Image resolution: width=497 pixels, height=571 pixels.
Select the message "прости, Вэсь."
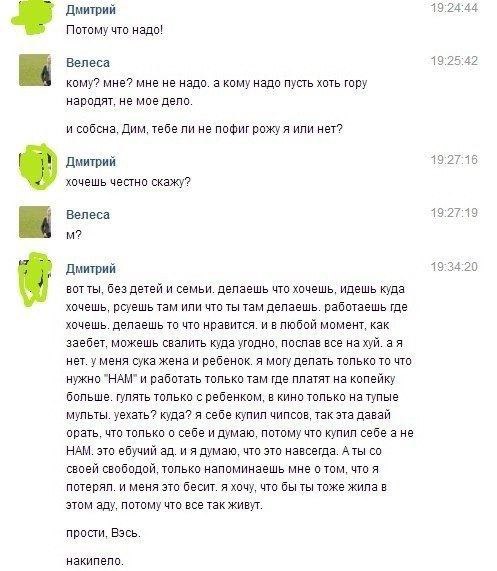pyautogui.click(x=103, y=533)
